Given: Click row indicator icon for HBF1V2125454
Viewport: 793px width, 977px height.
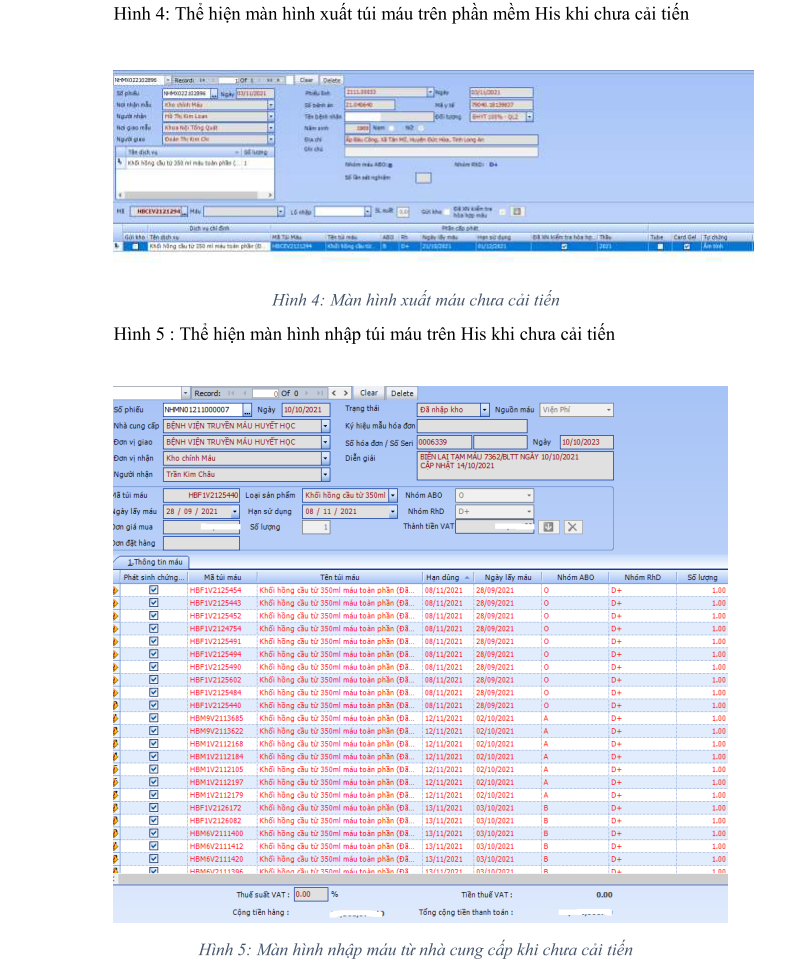Looking at the screenshot, I should click(x=116, y=591).
